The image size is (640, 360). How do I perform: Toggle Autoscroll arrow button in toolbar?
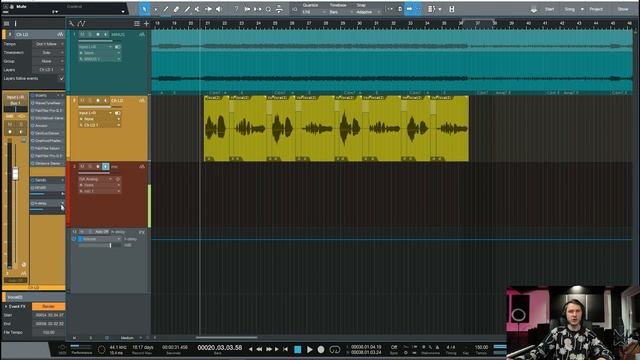point(409,9)
